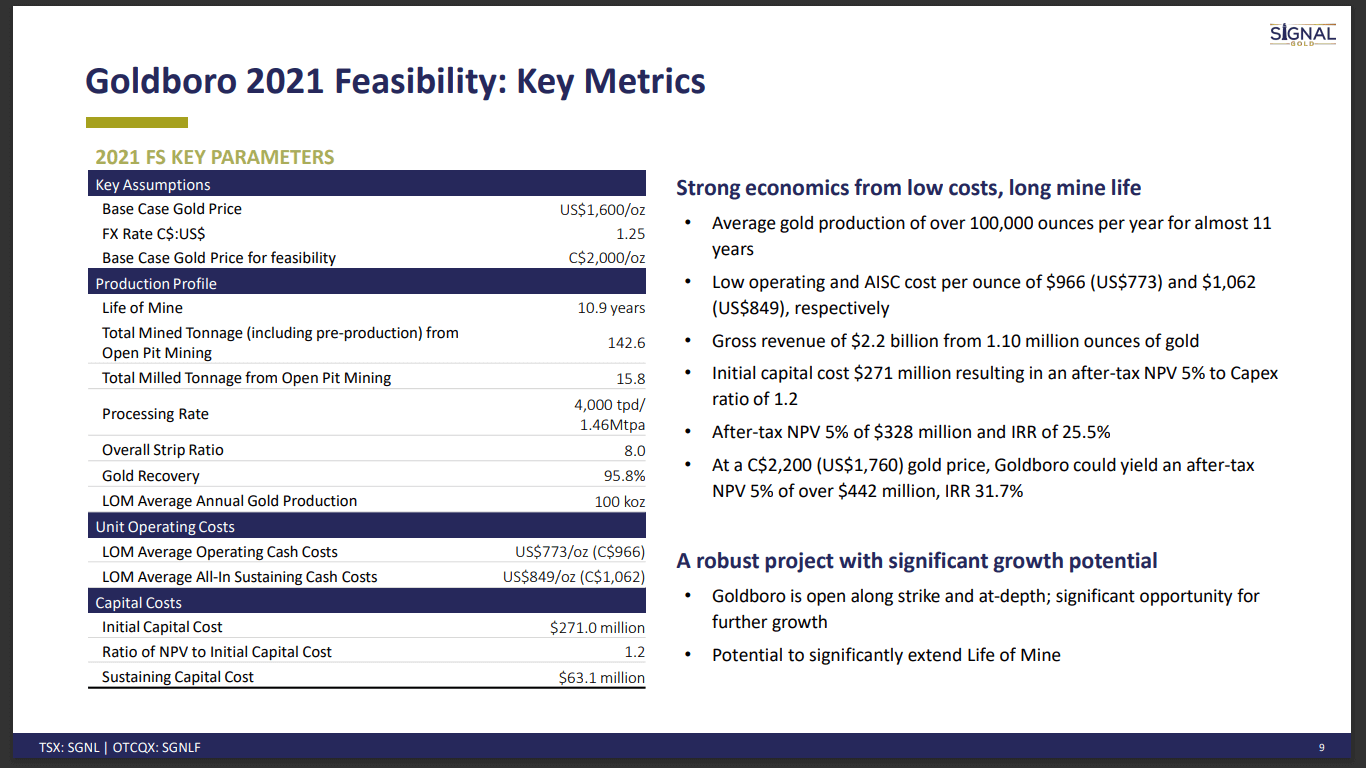This screenshot has height=768, width=1366.
Task: Click the 'Processing Rate' row label
Action: pyautogui.click(x=155, y=414)
